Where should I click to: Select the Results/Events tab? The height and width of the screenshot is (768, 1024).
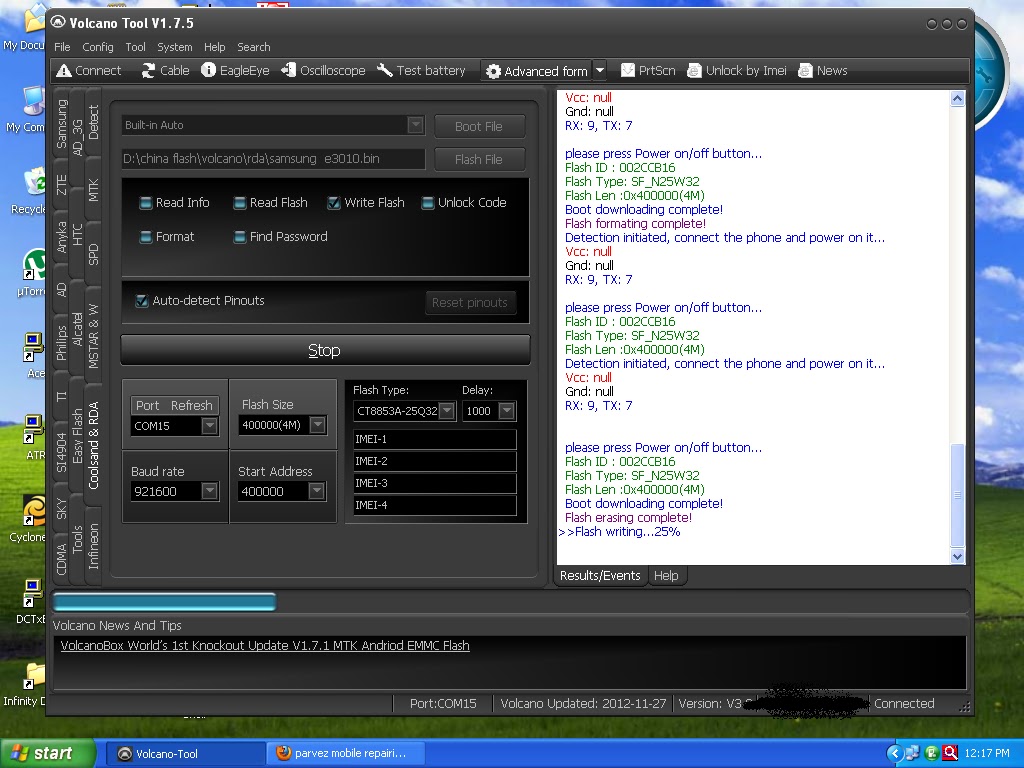click(600, 575)
